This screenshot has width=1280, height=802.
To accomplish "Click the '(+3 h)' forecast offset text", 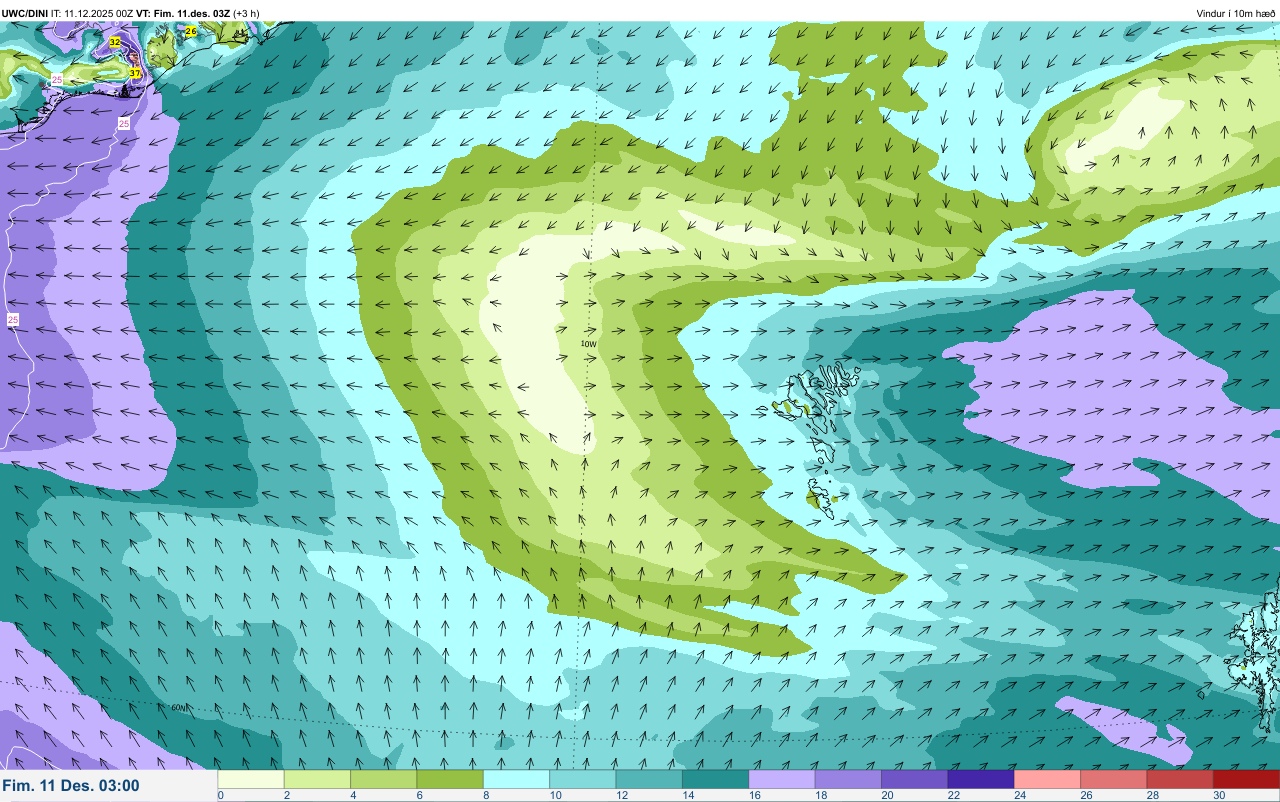I will tap(246, 13).
